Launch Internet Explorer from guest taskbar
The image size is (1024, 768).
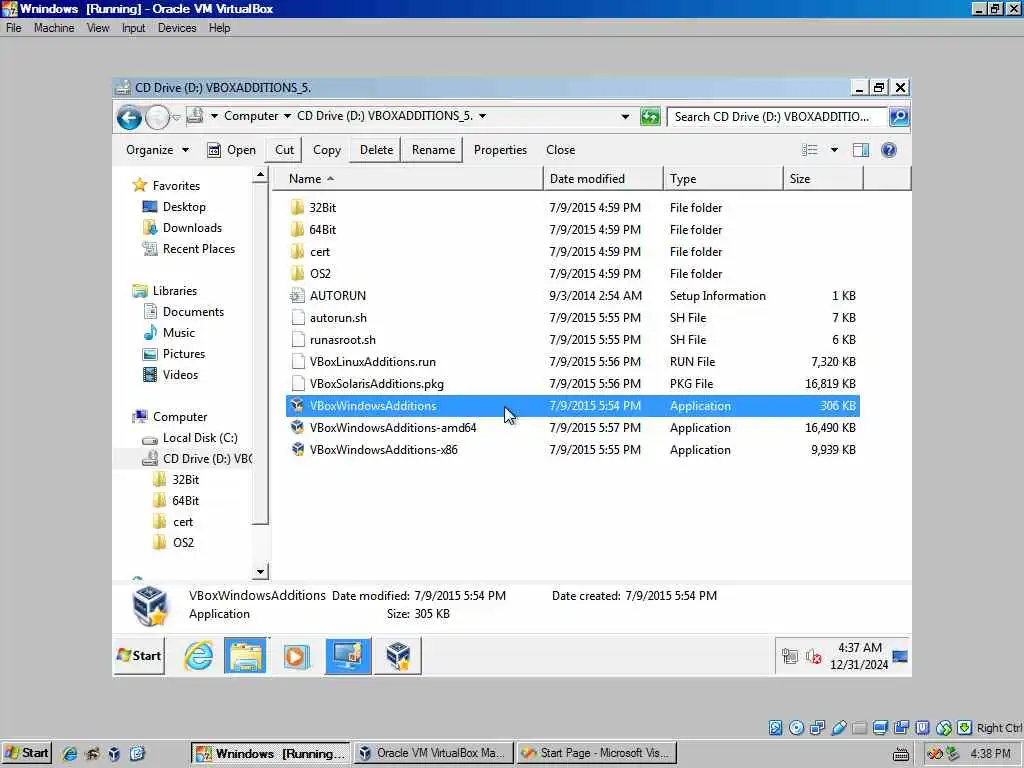[x=198, y=656]
